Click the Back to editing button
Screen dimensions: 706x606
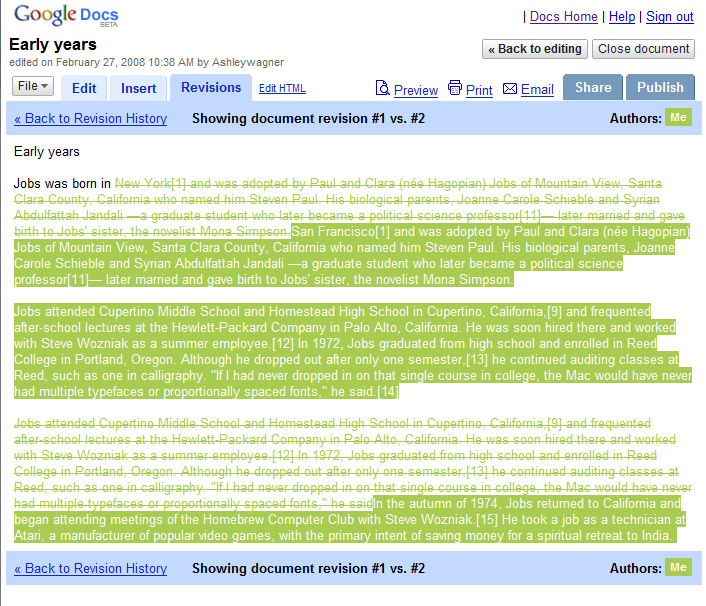click(535, 49)
